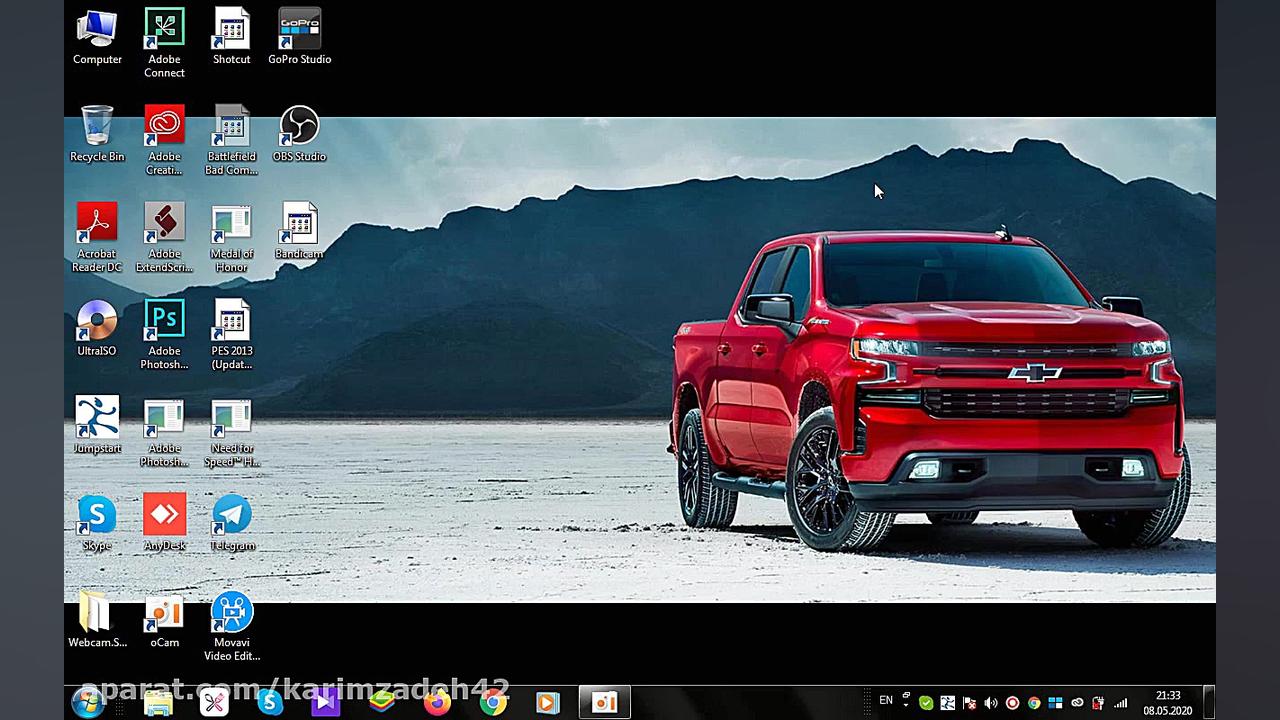Open the media player taskbar icon

click(547, 703)
